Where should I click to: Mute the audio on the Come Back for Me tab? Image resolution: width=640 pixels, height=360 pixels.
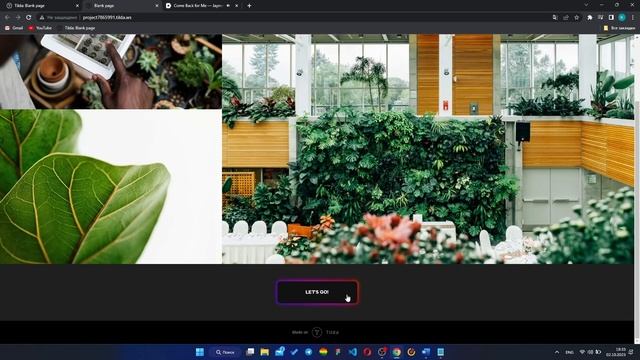(x=228, y=6)
